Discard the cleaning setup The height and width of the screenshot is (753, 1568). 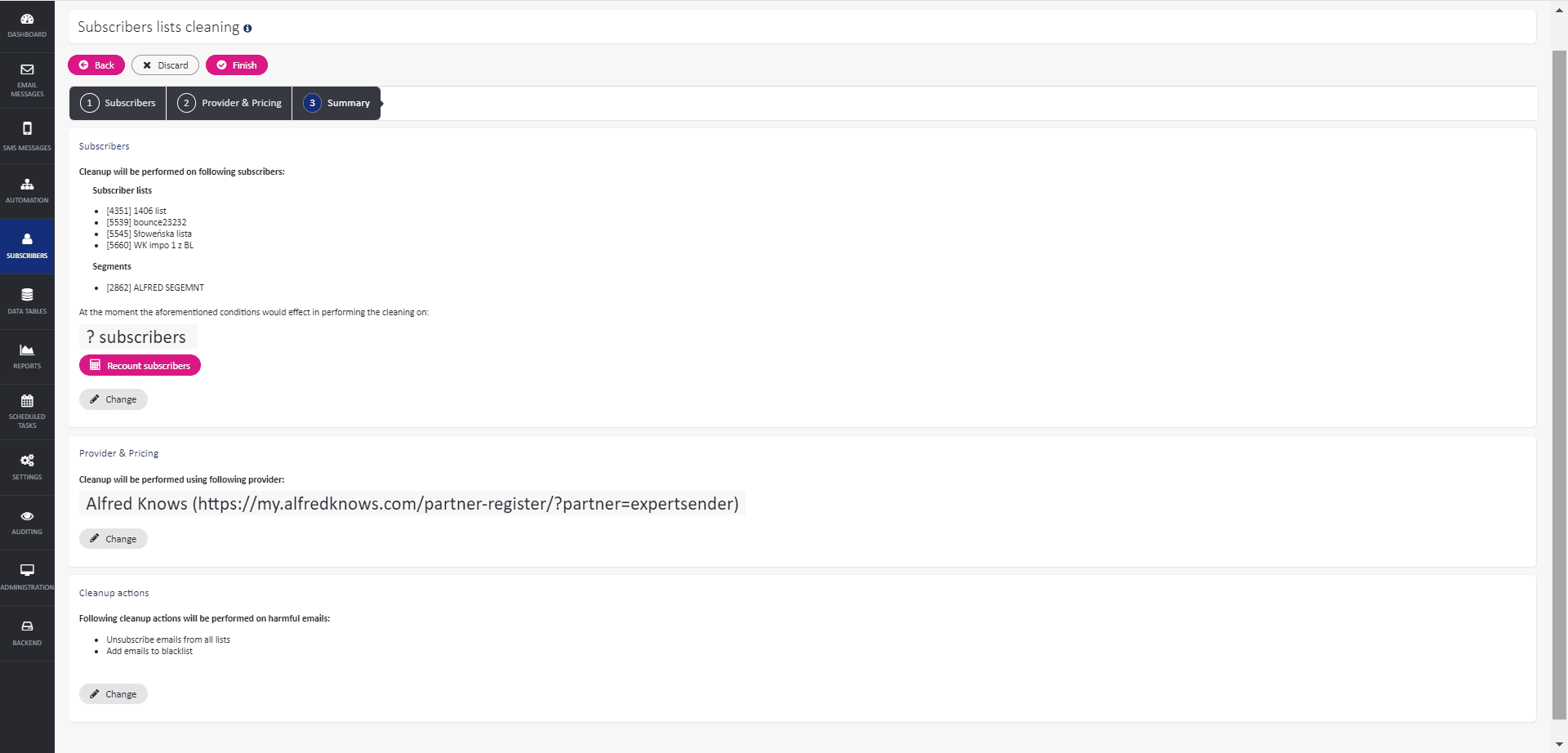(165, 65)
